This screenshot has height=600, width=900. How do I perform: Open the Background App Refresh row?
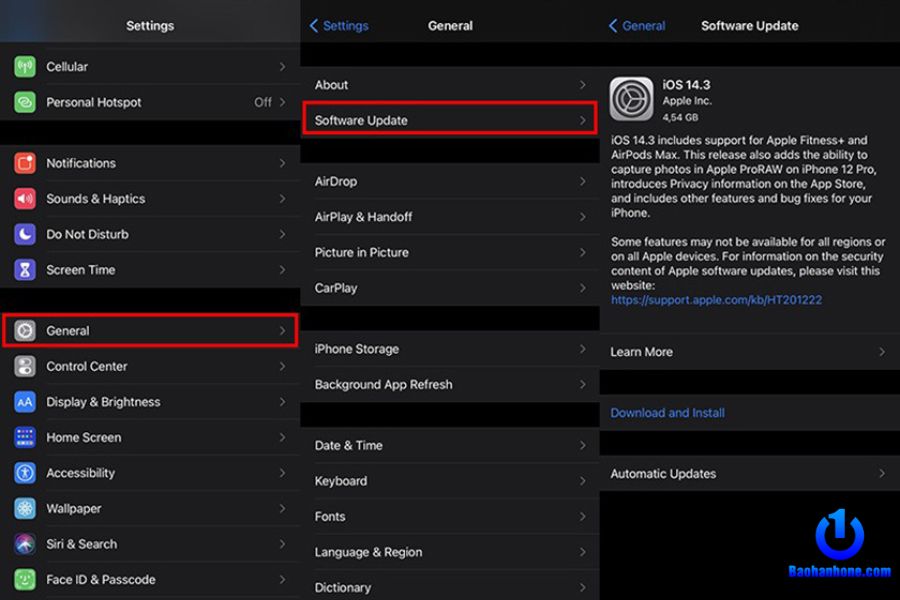tap(449, 385)
